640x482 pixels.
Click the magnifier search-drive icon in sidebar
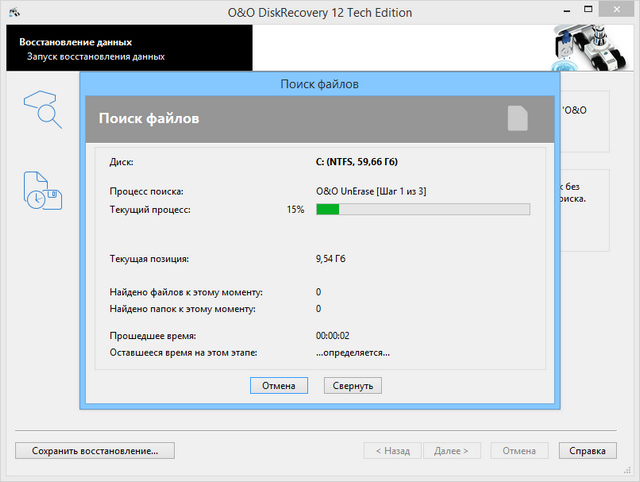point(42,109)
